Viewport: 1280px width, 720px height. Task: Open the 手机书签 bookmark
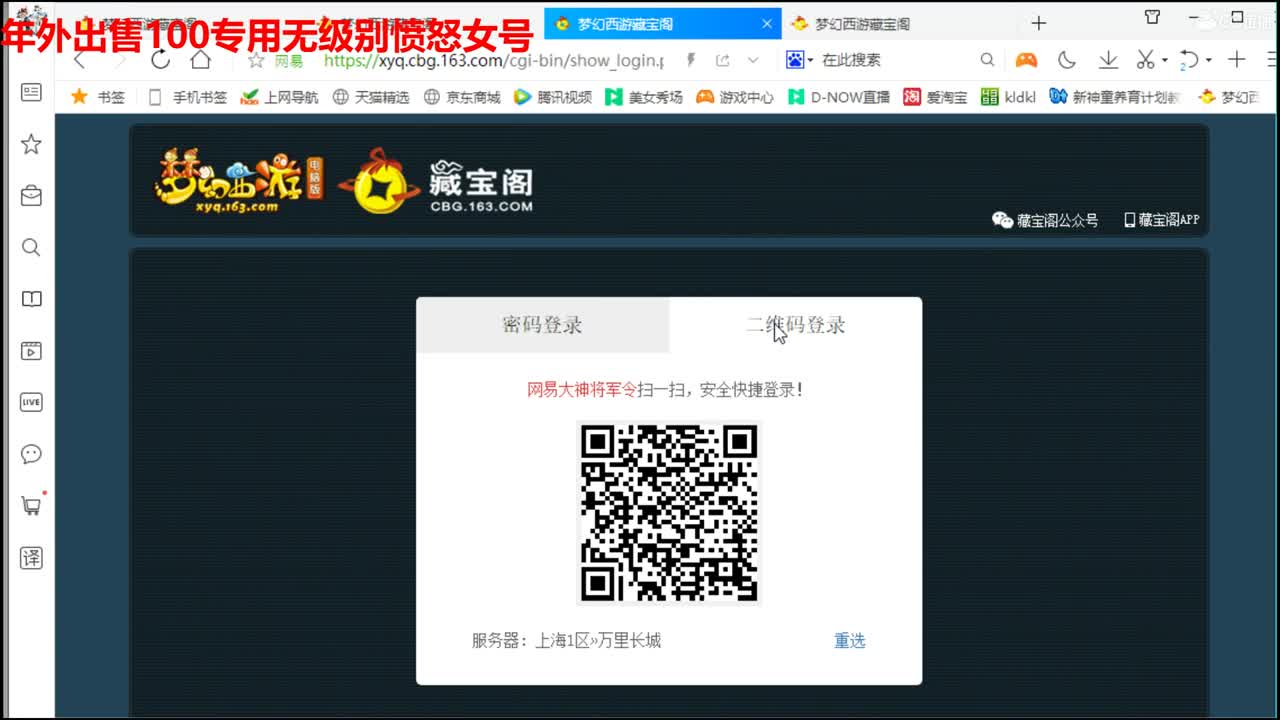pos(187,97)
